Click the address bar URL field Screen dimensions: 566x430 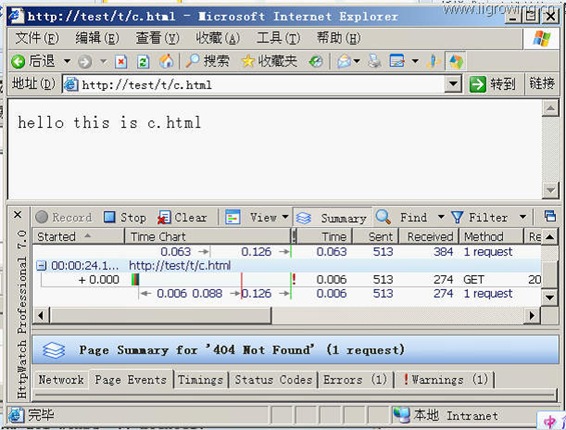254,85
